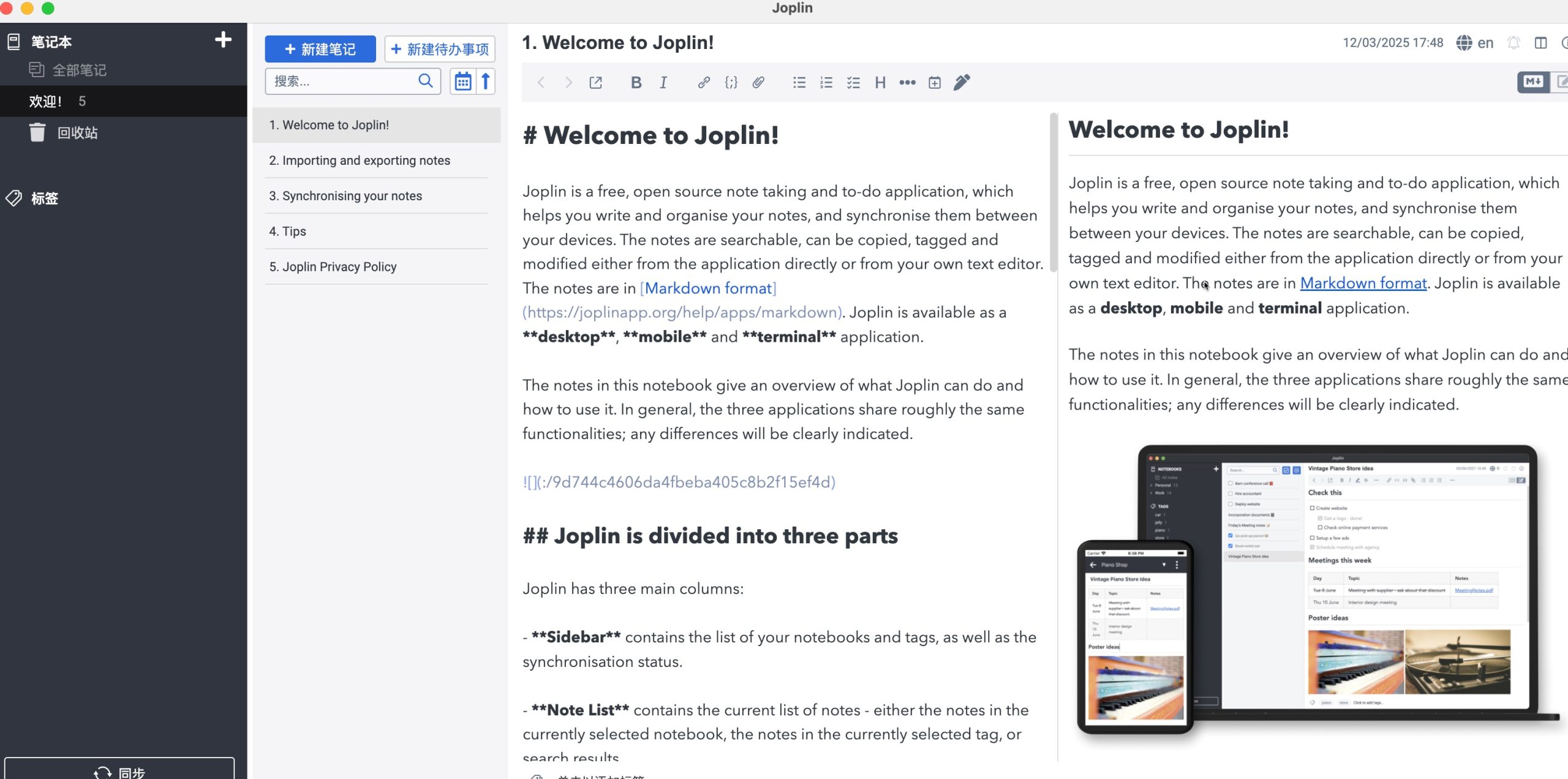Open Markdown format link in preview
This screenshot has width=1568, height=779.
click(1363, 283)
